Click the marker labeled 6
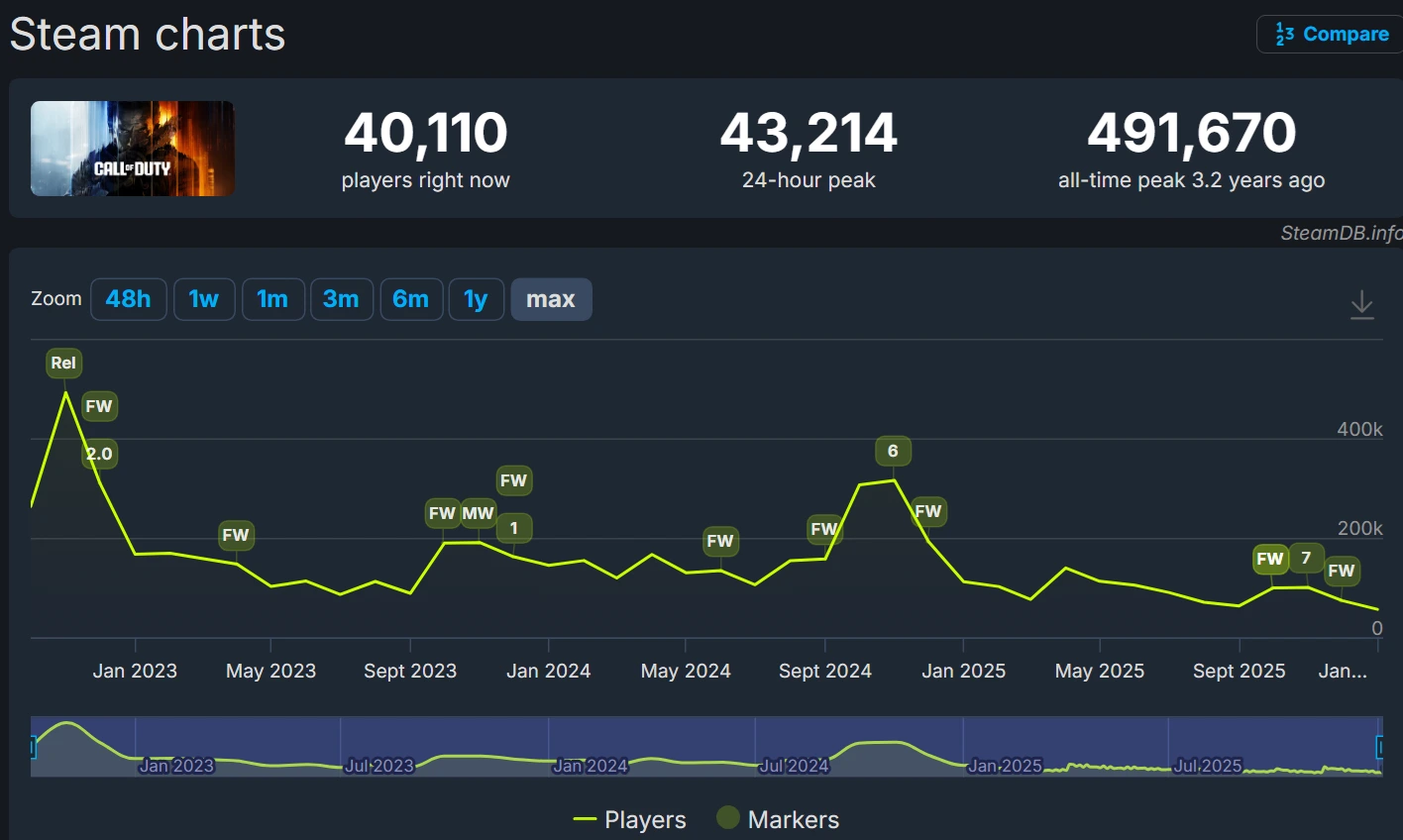 893,451
